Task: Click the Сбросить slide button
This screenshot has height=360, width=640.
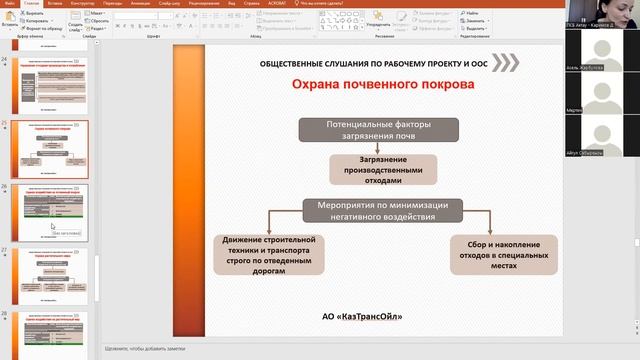Action: (x=97, y=21)
